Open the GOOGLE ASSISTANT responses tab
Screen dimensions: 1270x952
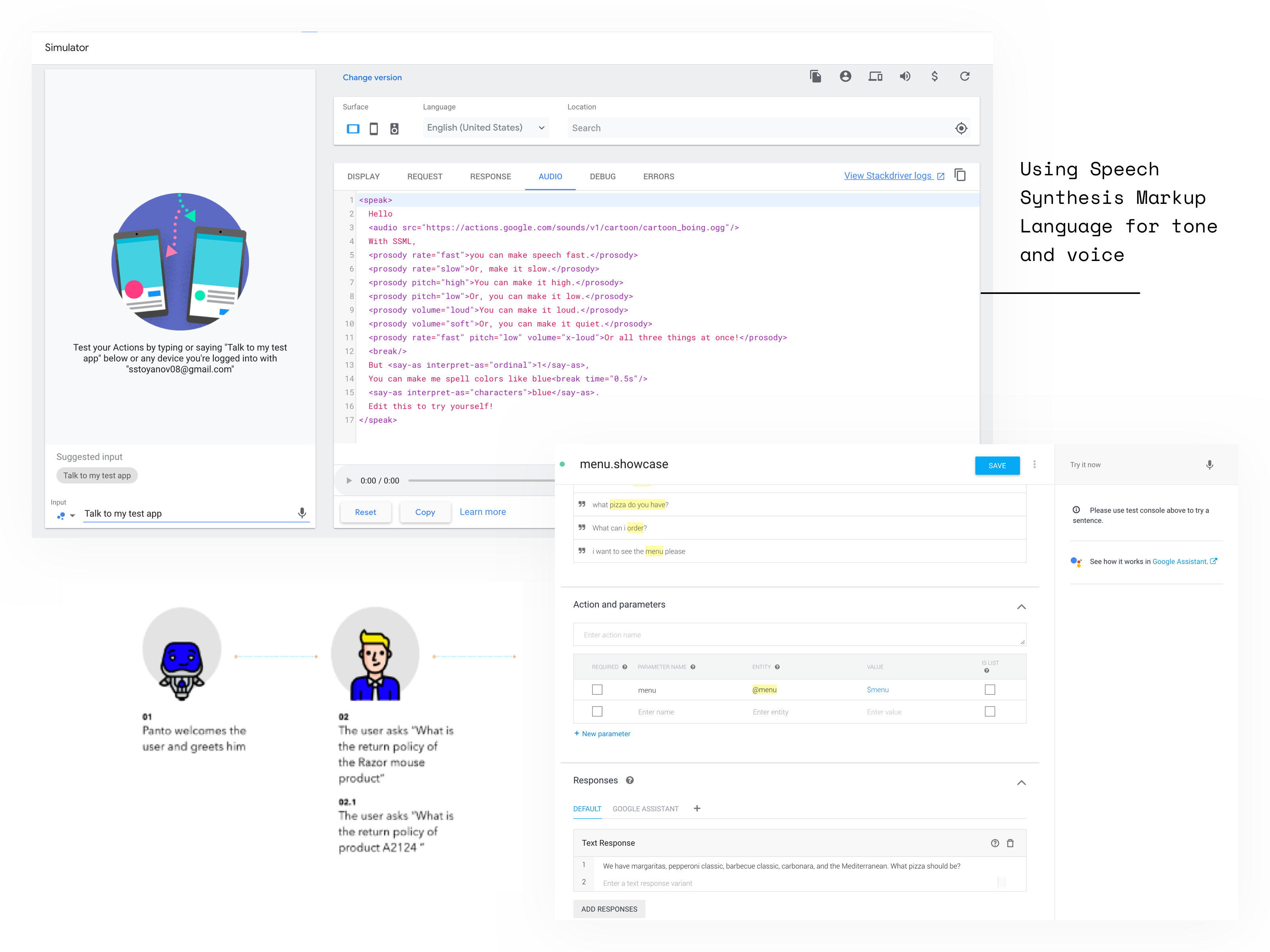(x=645, y=808)
